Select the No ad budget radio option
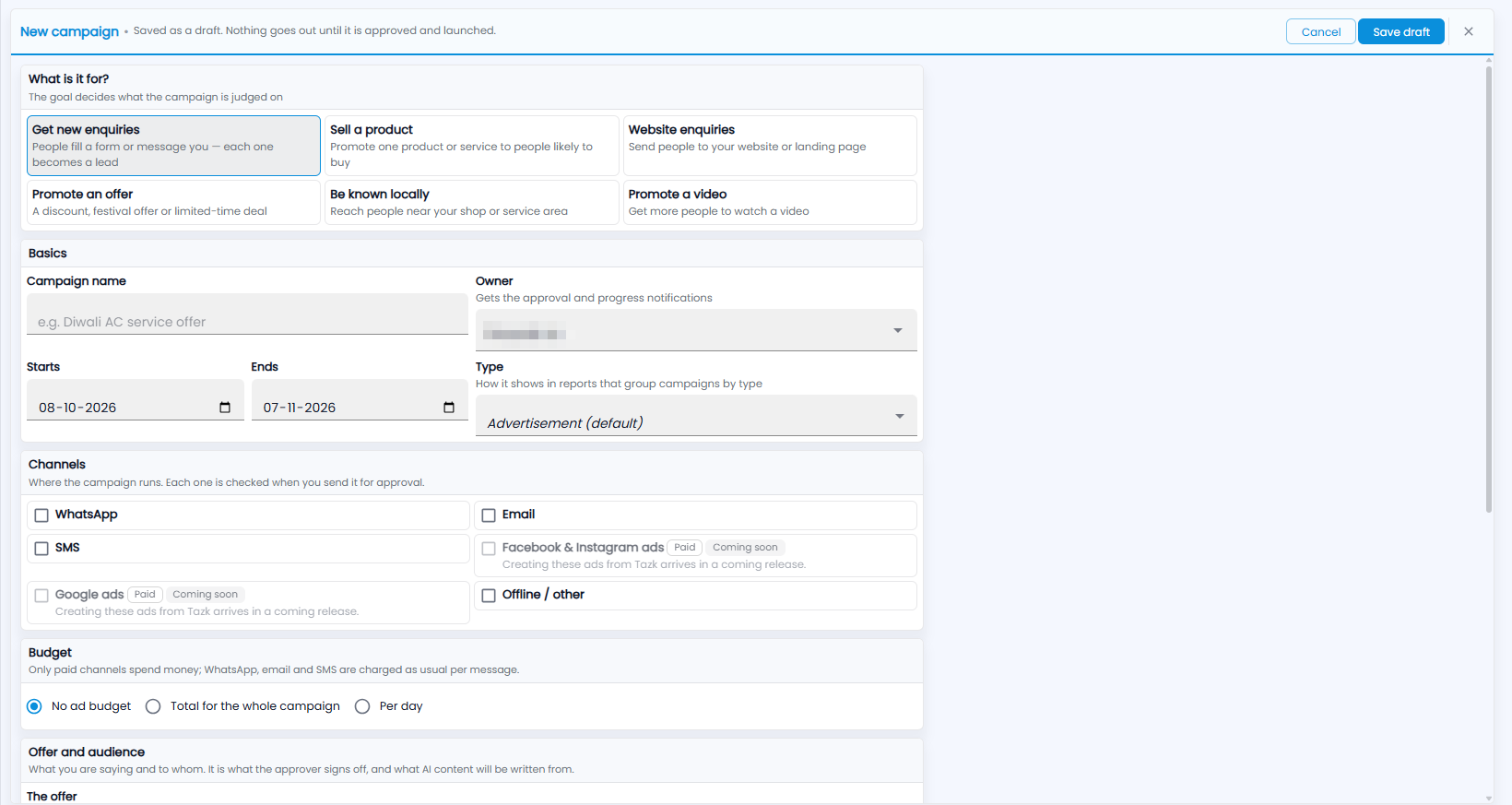1512x805 pixels. (35, 706)
